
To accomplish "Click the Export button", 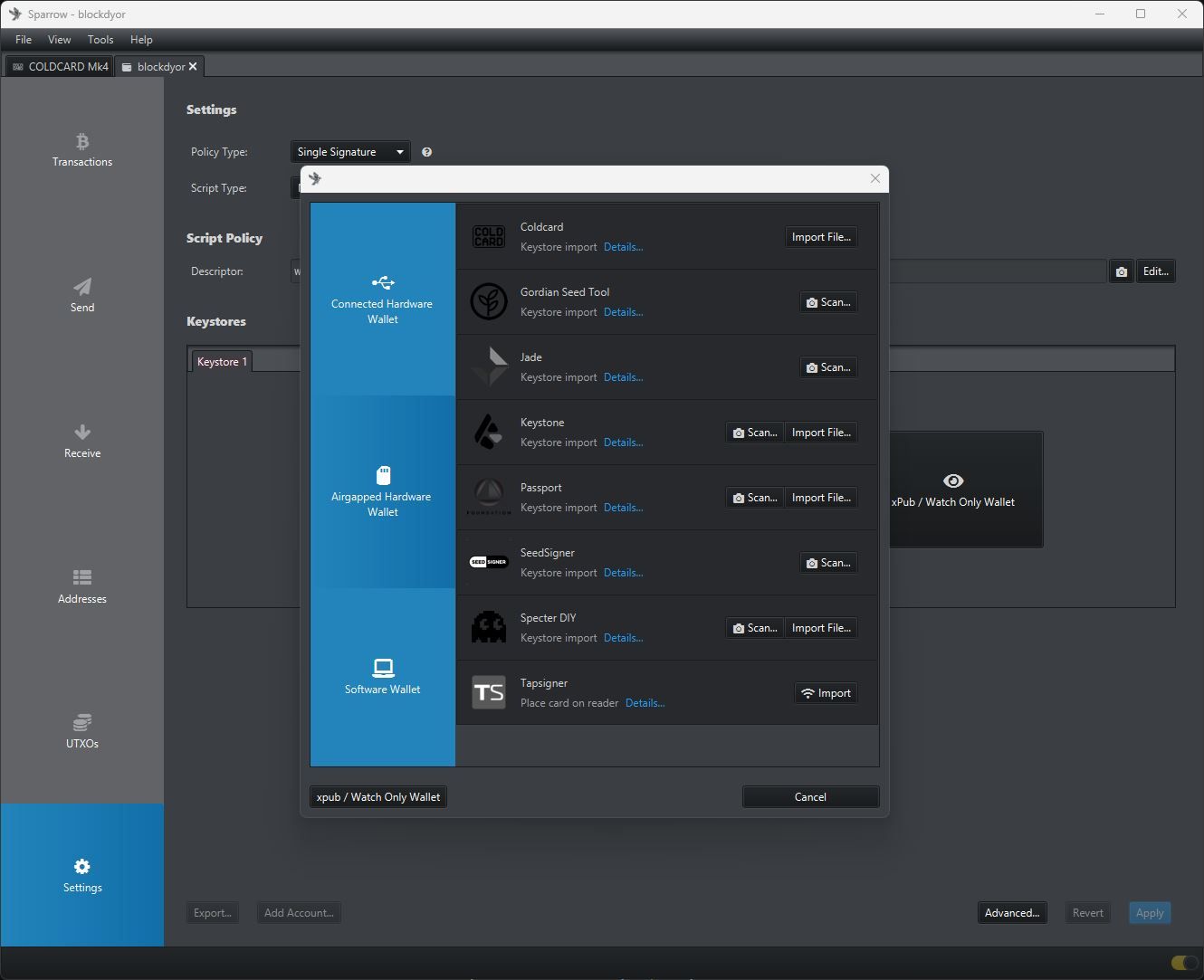I will pyautogui.click(x=213, y=913).
